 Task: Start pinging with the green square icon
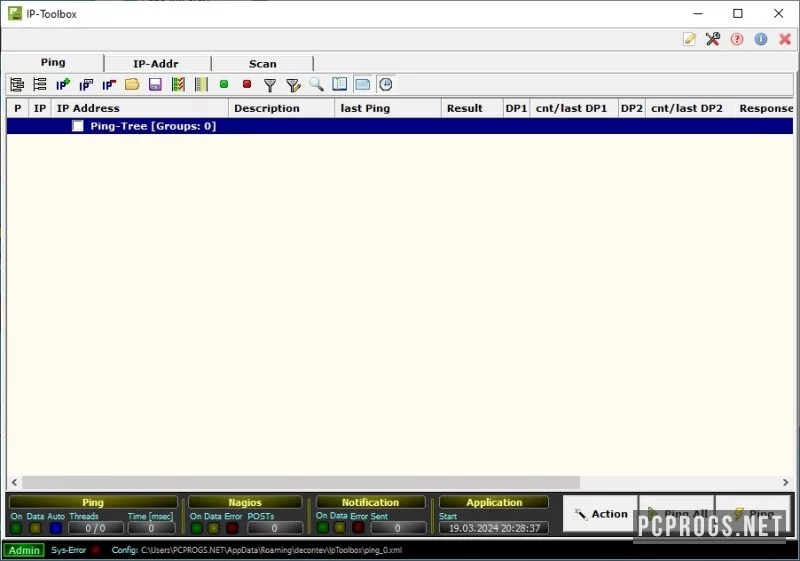click(x=223, y=84)
